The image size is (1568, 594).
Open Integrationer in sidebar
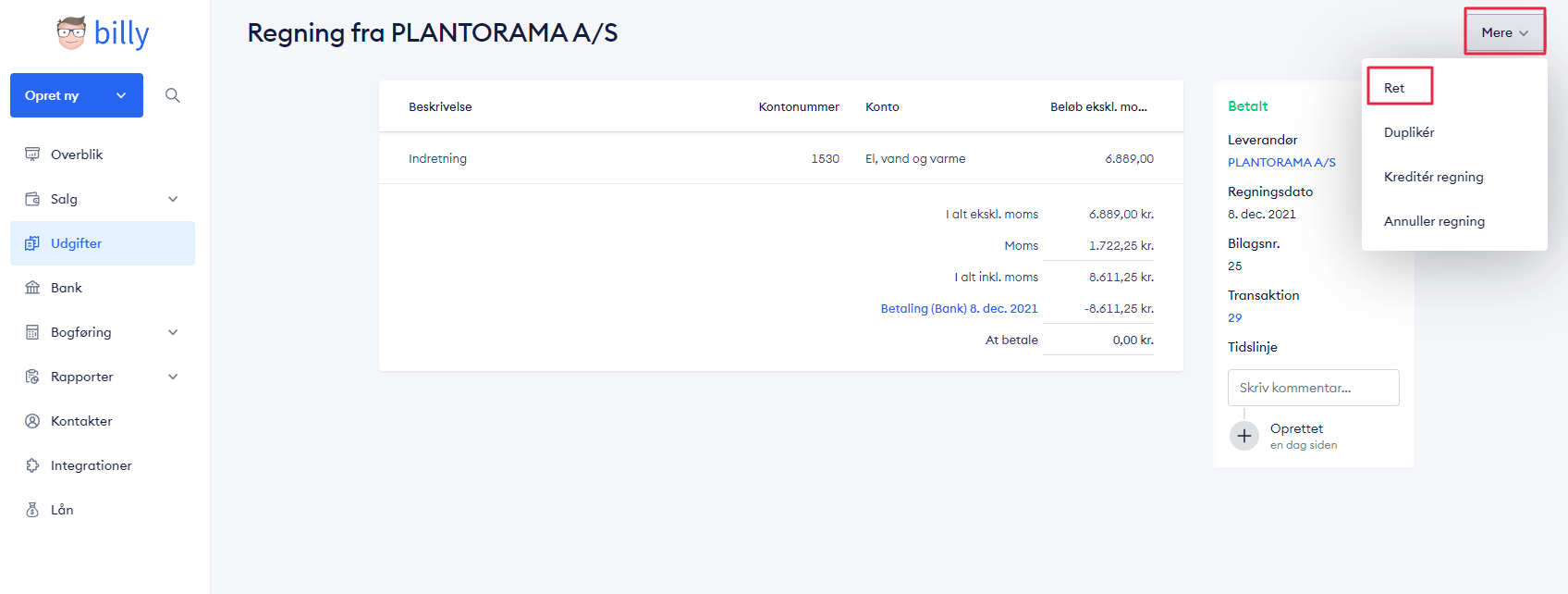pos(103,465)
